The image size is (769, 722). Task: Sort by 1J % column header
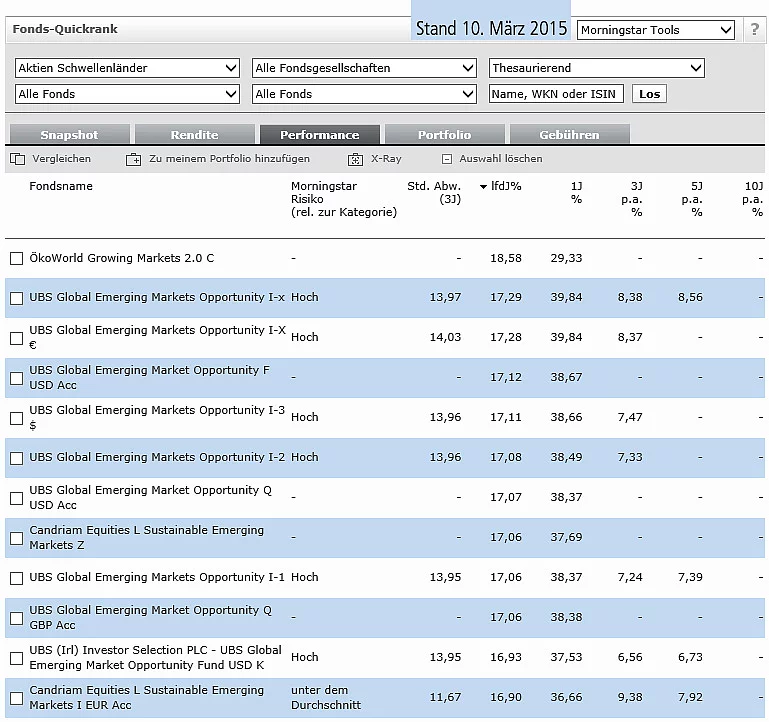(x=576, y=192)
